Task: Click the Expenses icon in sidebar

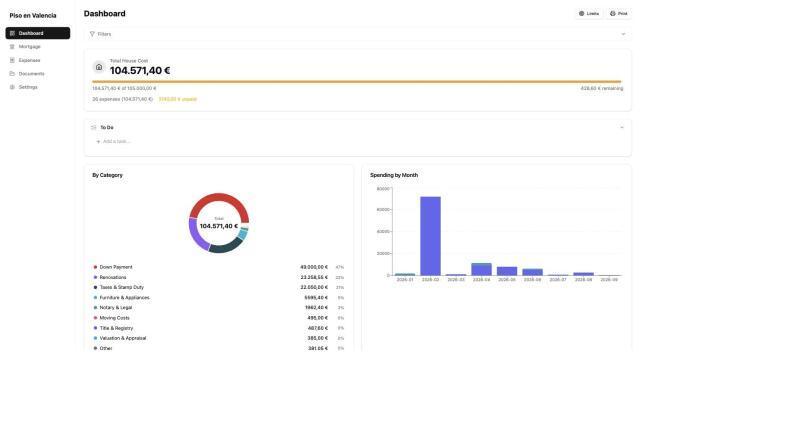Action: pos(12,60)
